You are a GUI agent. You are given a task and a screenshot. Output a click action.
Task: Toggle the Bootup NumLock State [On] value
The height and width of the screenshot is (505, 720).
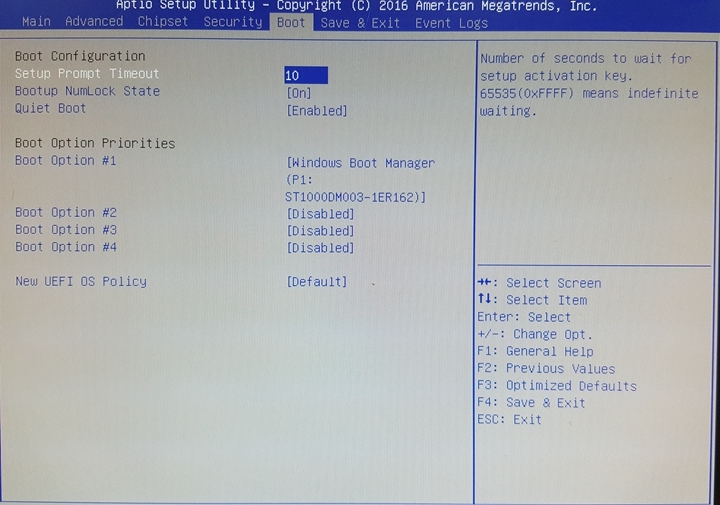point(299,93)
